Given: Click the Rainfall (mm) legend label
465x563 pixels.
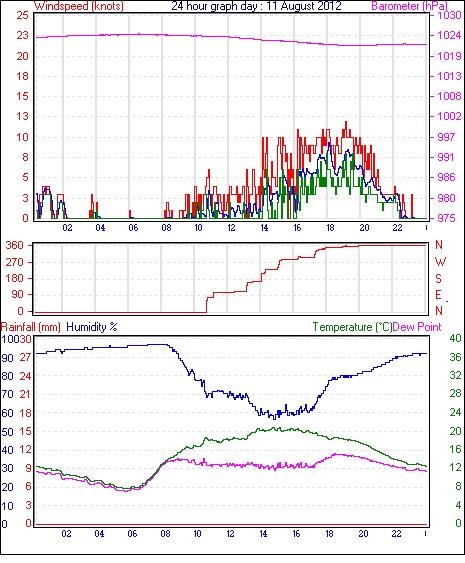Looking at the screenshot, I should [x=31, y=327].
